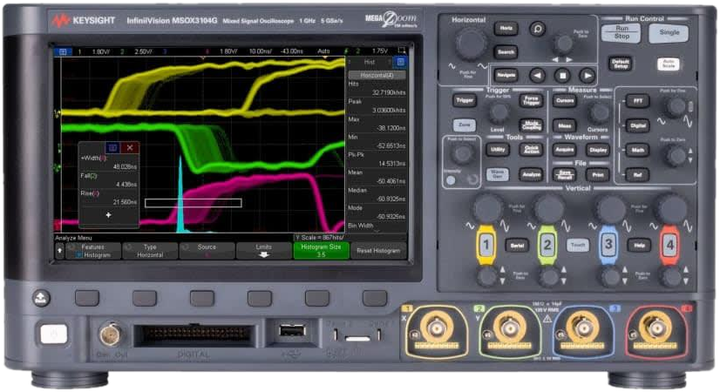Tap the Type Horizontal softkey
The image size is (720, 392).
point(150,251)
